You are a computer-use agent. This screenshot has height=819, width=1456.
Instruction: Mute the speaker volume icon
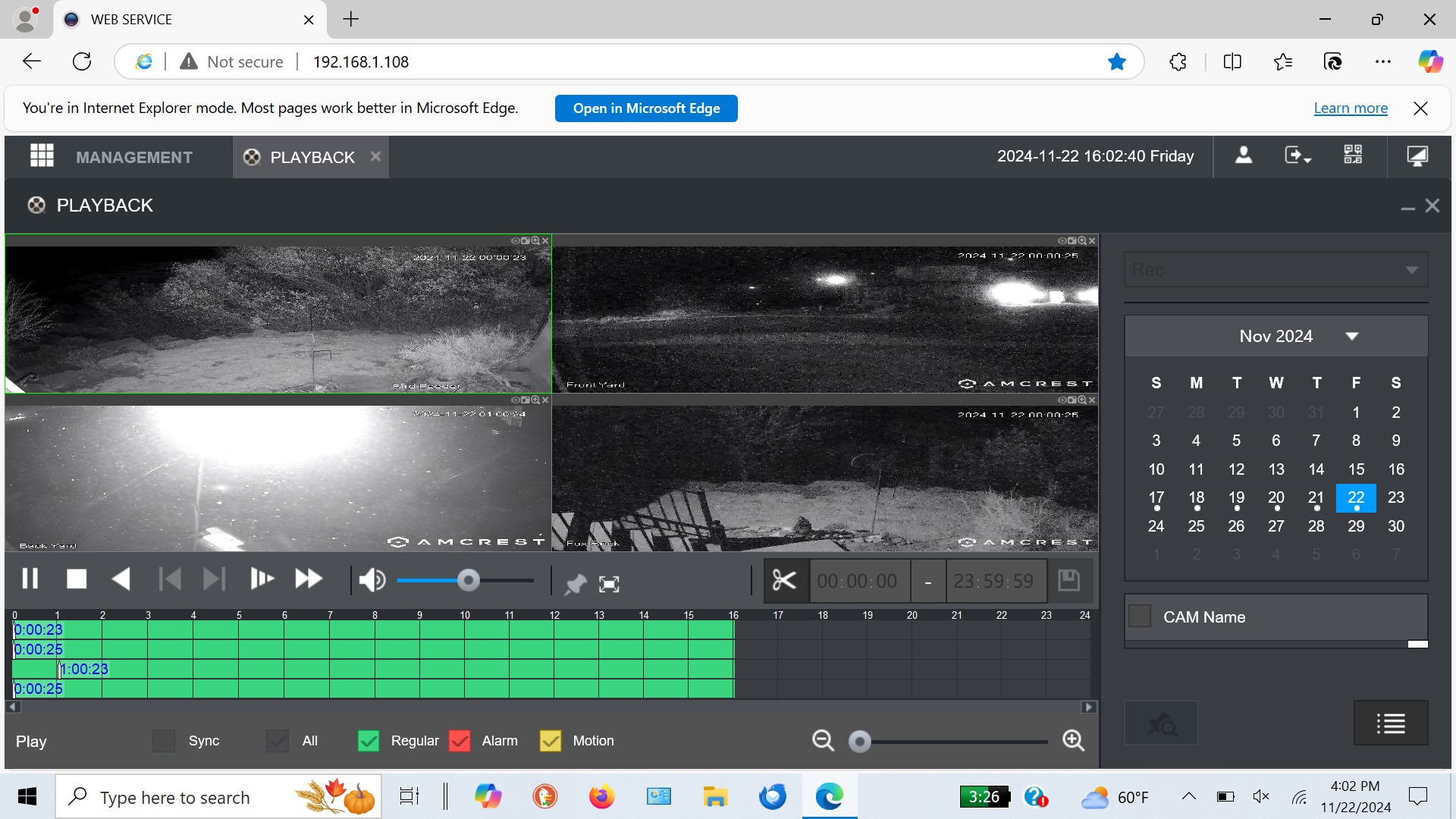coord(372,581)
